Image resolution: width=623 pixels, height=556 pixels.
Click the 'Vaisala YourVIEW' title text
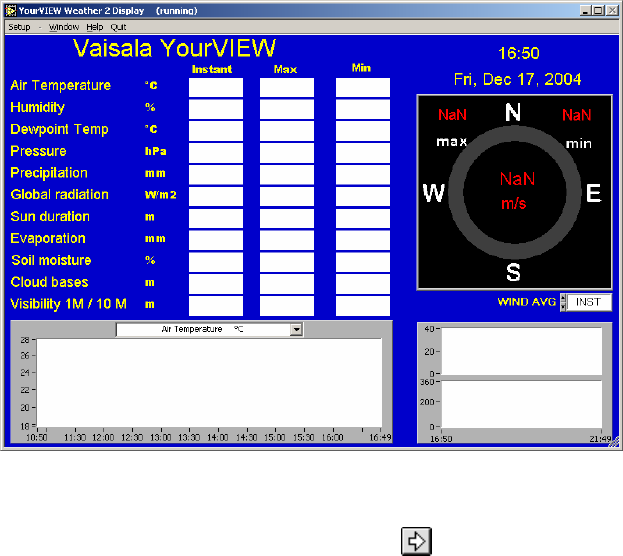click(x=174, y=48)
